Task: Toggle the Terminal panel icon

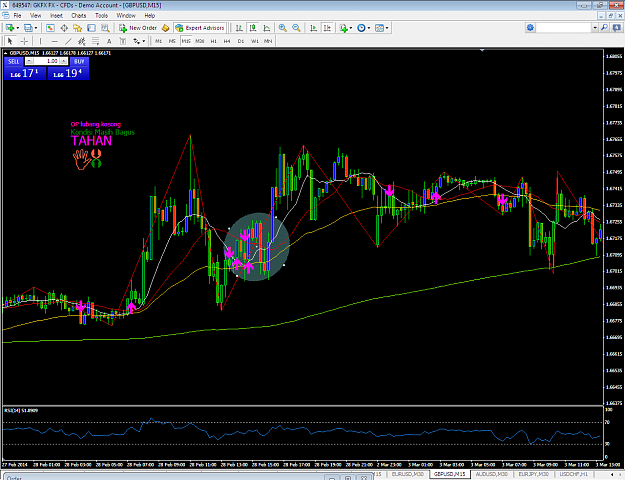Action: (91, 28)
